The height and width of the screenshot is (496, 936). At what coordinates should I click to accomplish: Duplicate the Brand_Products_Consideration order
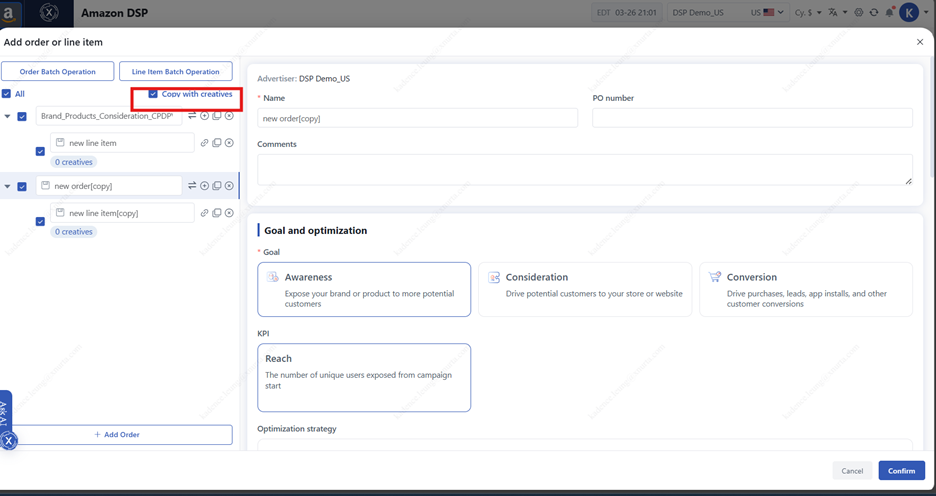[x=217, y=116]
